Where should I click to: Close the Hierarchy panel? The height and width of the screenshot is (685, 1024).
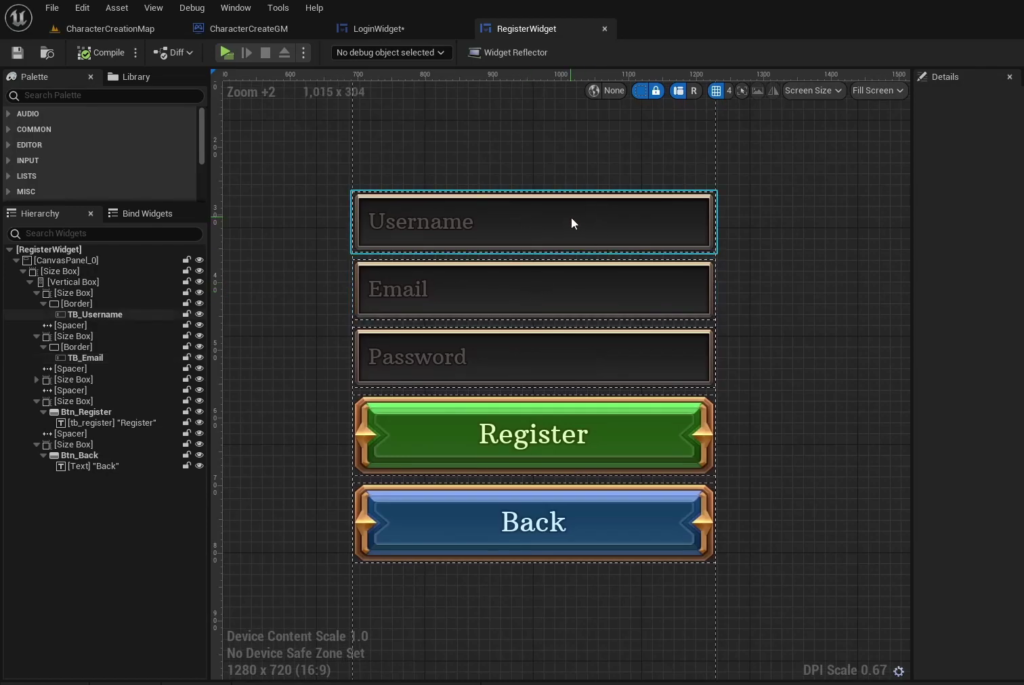pyautogui.click(x=91, y=214)
